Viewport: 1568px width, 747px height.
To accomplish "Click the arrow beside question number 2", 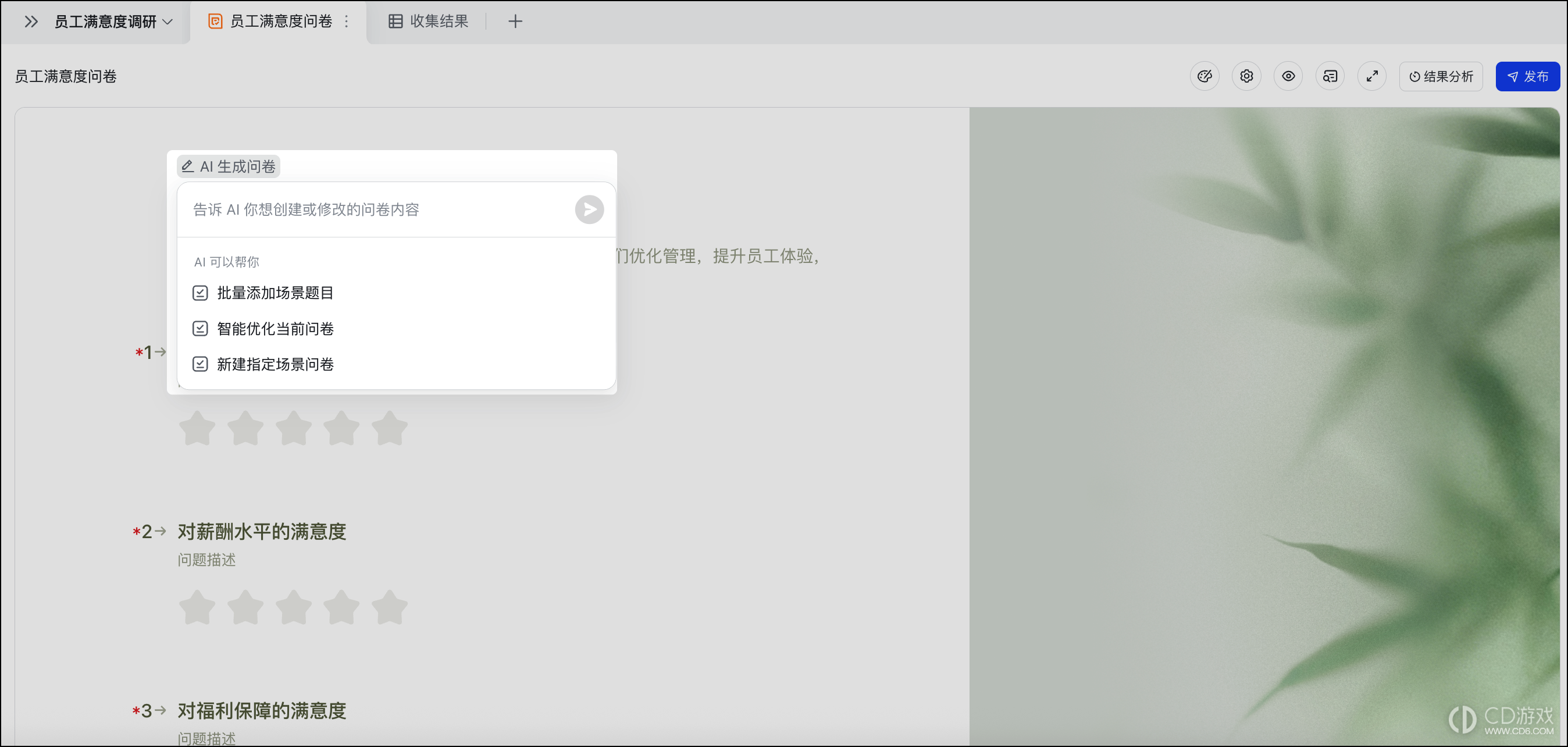I will coord(160,531).
